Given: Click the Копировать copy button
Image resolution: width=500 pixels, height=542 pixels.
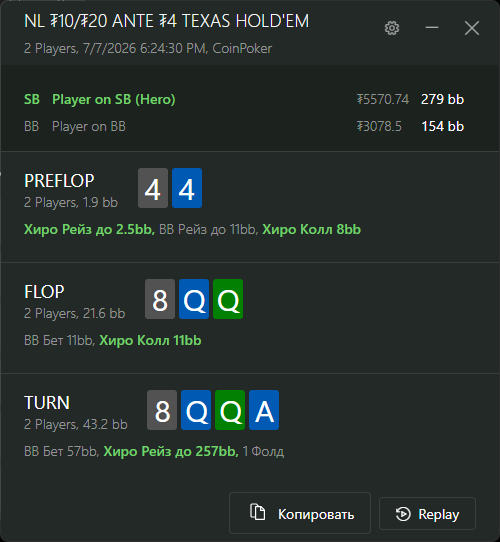Looking at the screenshot, I should click(x=300, y=513).
